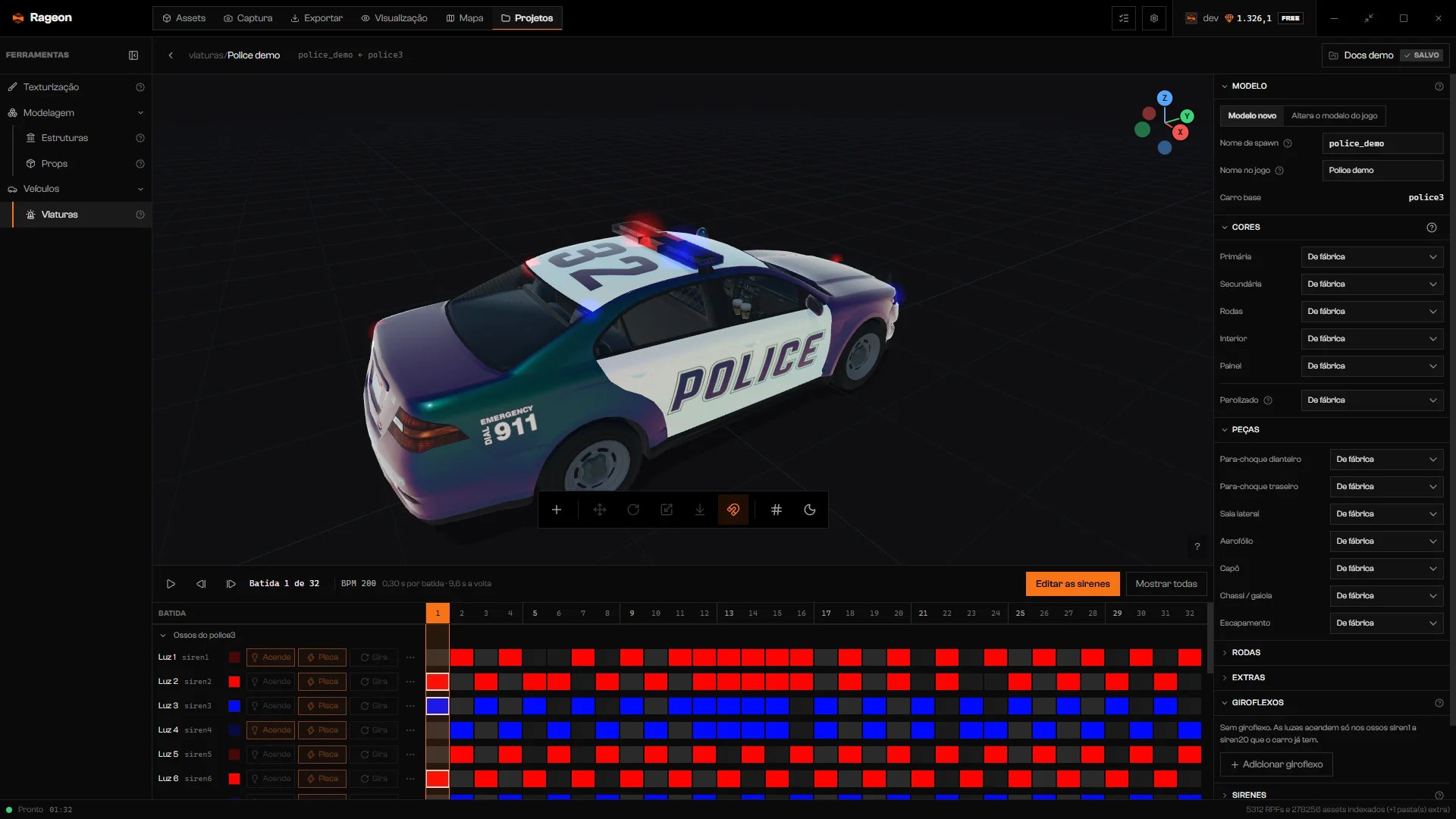Viewport: 1456px width, 819px height.
Task: Open the Escapamento dropdown
Action: coord(1386,623)
